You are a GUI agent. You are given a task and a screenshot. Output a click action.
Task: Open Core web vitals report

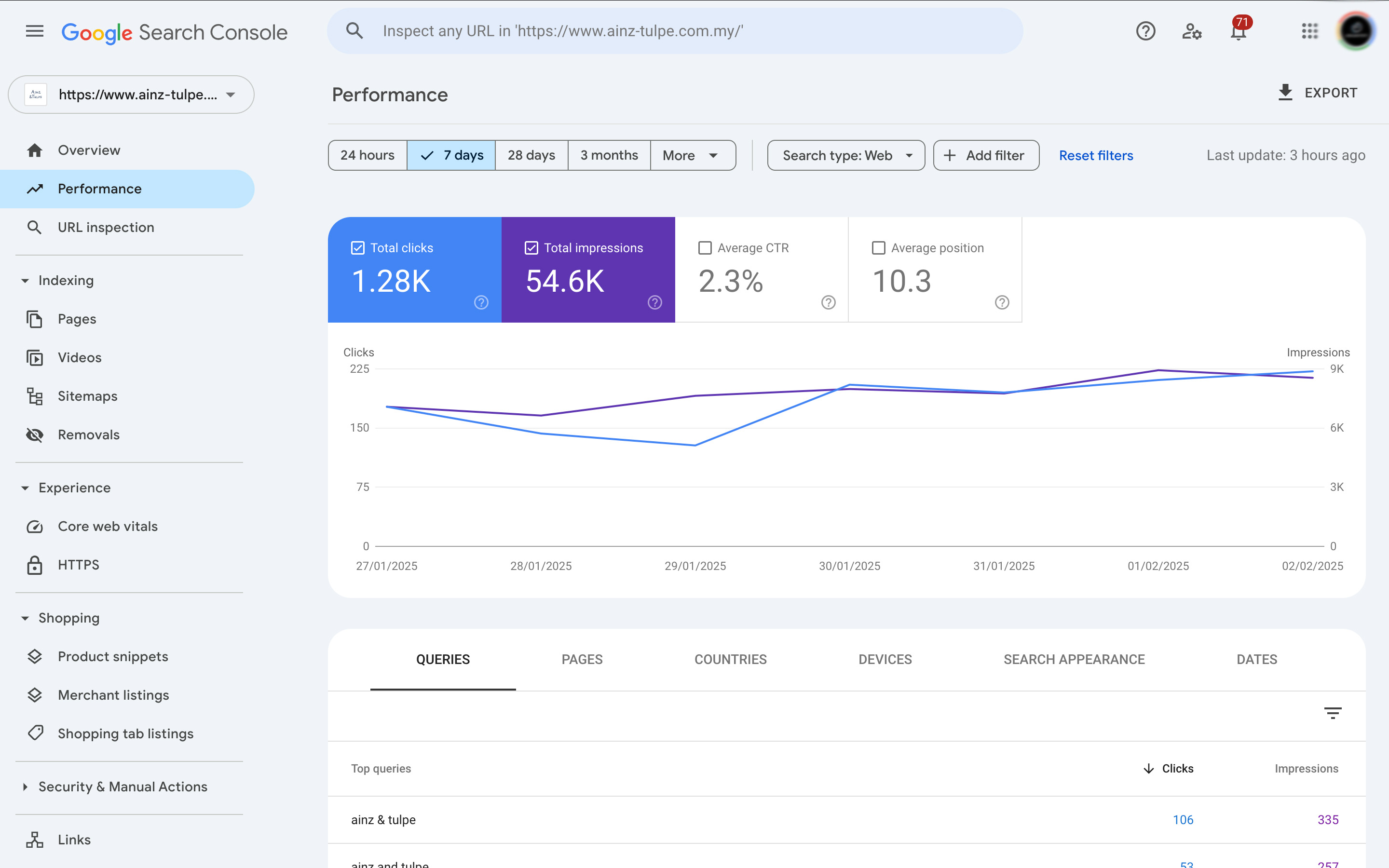coord(108,526)
